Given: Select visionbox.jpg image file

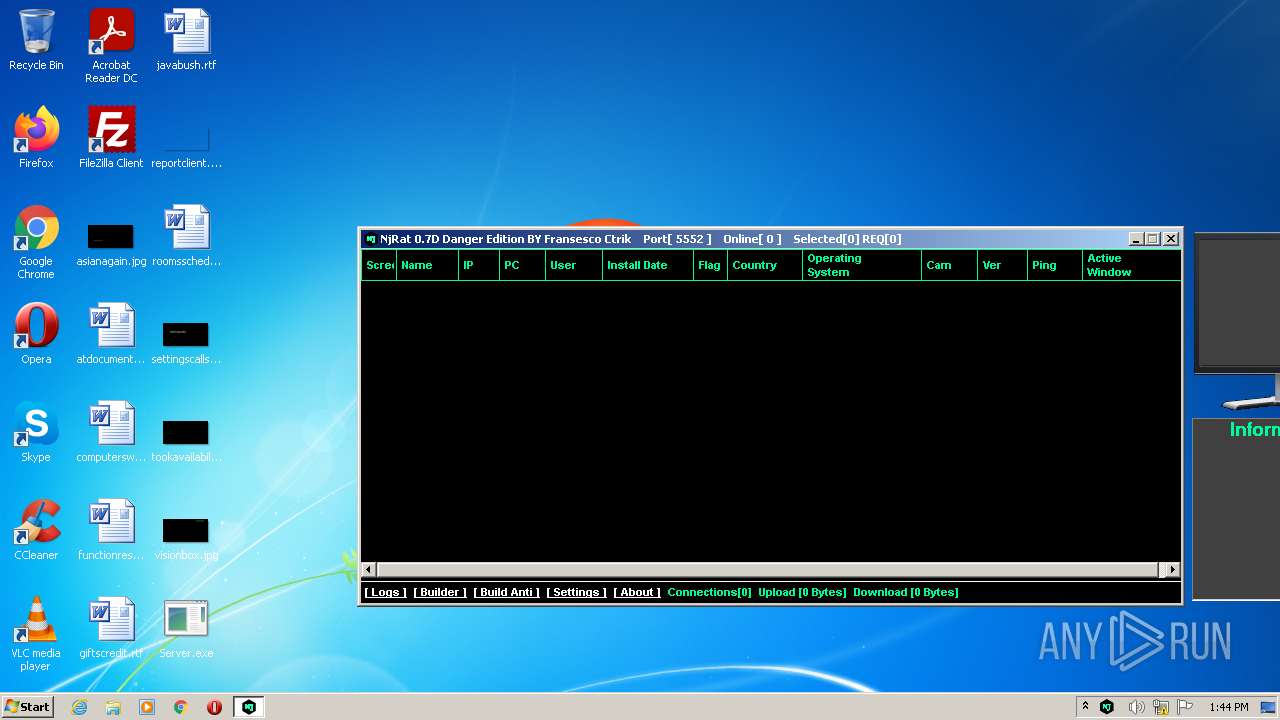Looking at the screenshot, I should [186, 538].
